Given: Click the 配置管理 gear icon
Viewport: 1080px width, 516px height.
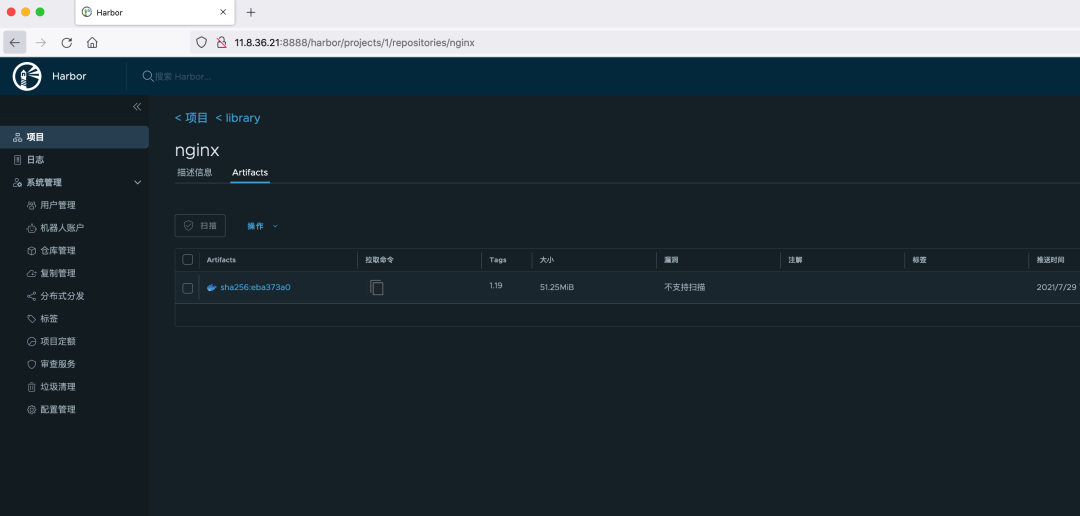Looking at the screenshot, I should pyautogui.click(x=31, y=410).
